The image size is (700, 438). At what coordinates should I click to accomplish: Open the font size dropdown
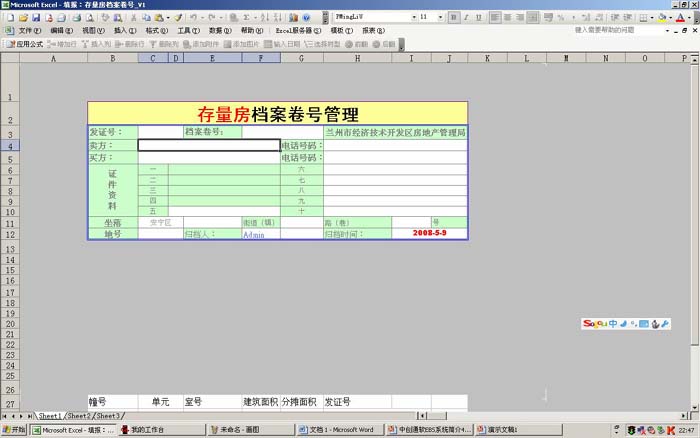coord(439,18)
